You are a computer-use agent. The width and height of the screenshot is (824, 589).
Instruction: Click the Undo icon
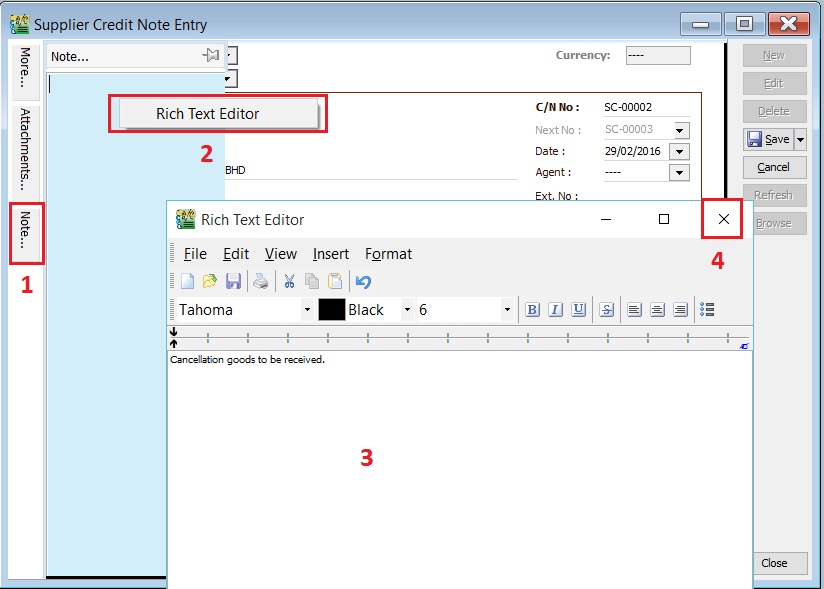coord(362,281)
